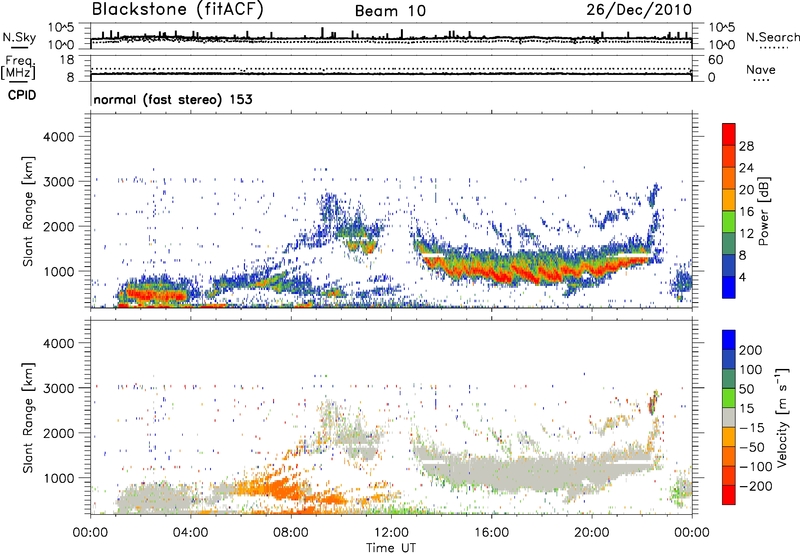Image resolution: width=800 pixels, height=554 pixels.
Task: Click the blue bottom of power colorbar
Action: [x=729, y=287]
